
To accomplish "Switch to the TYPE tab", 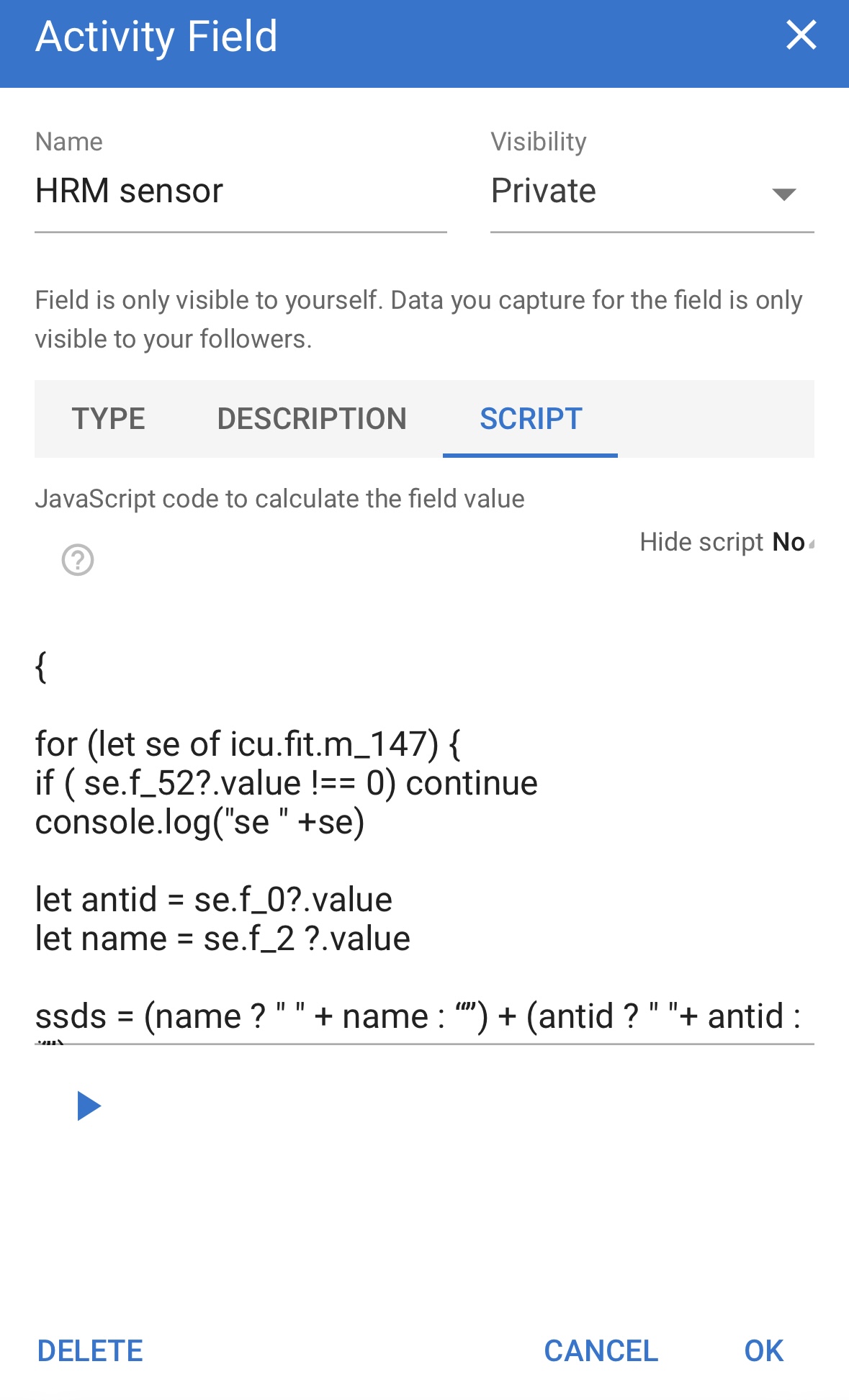I will point(109,419).
